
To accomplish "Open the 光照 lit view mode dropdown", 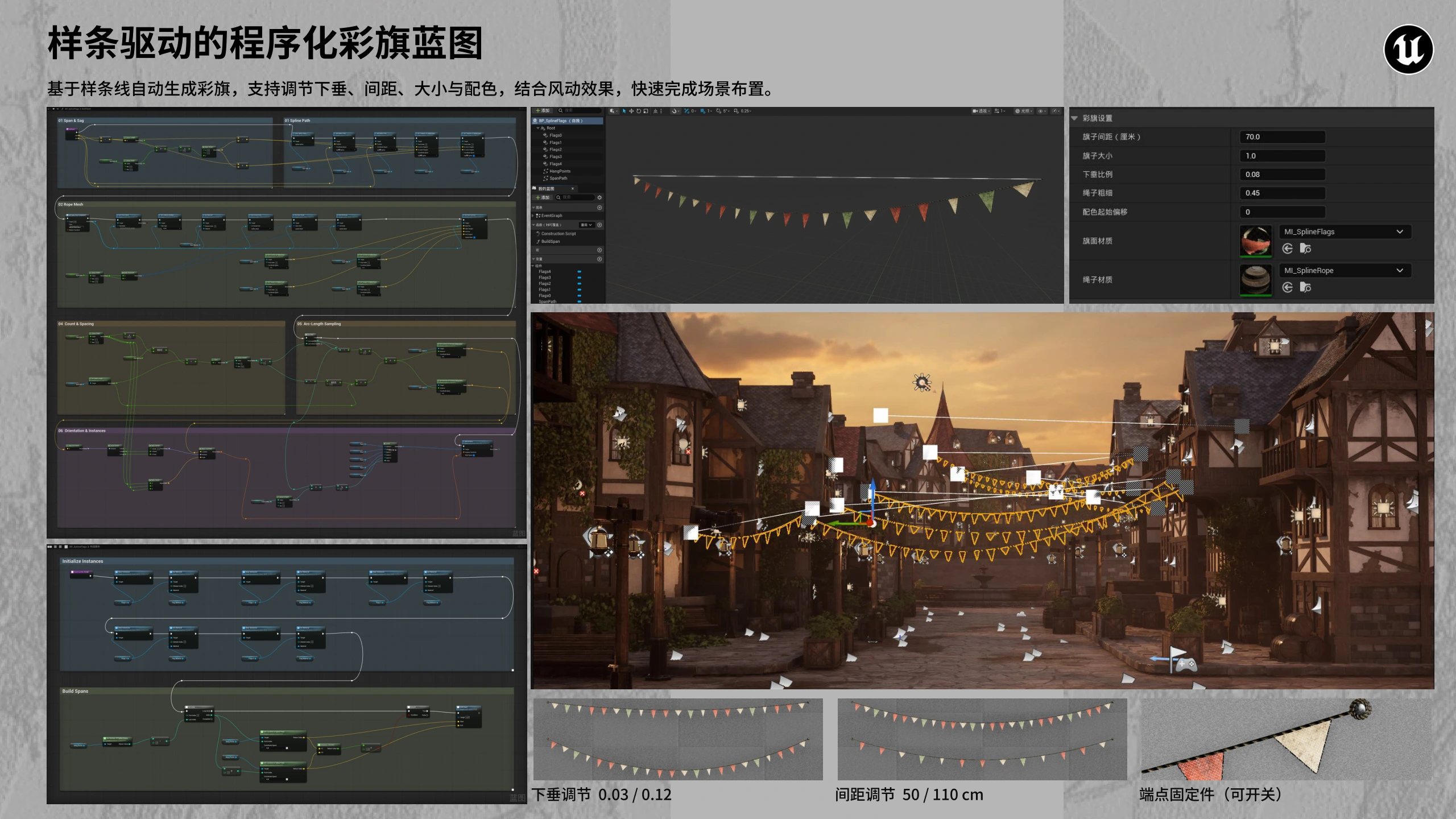I will pyautogui.click(x=1024, y=111).
